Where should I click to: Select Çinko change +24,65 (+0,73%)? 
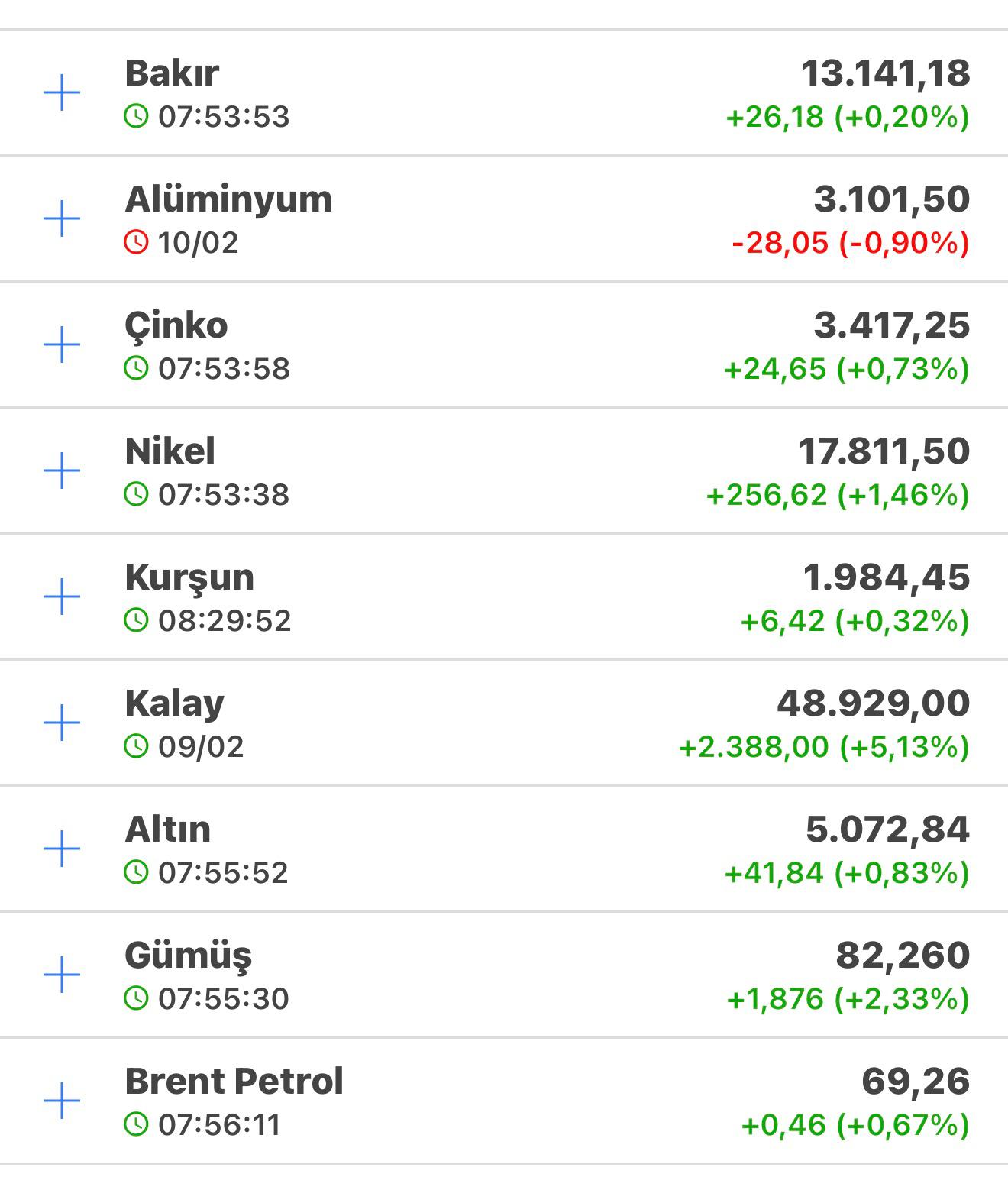(x=846, y=369)
